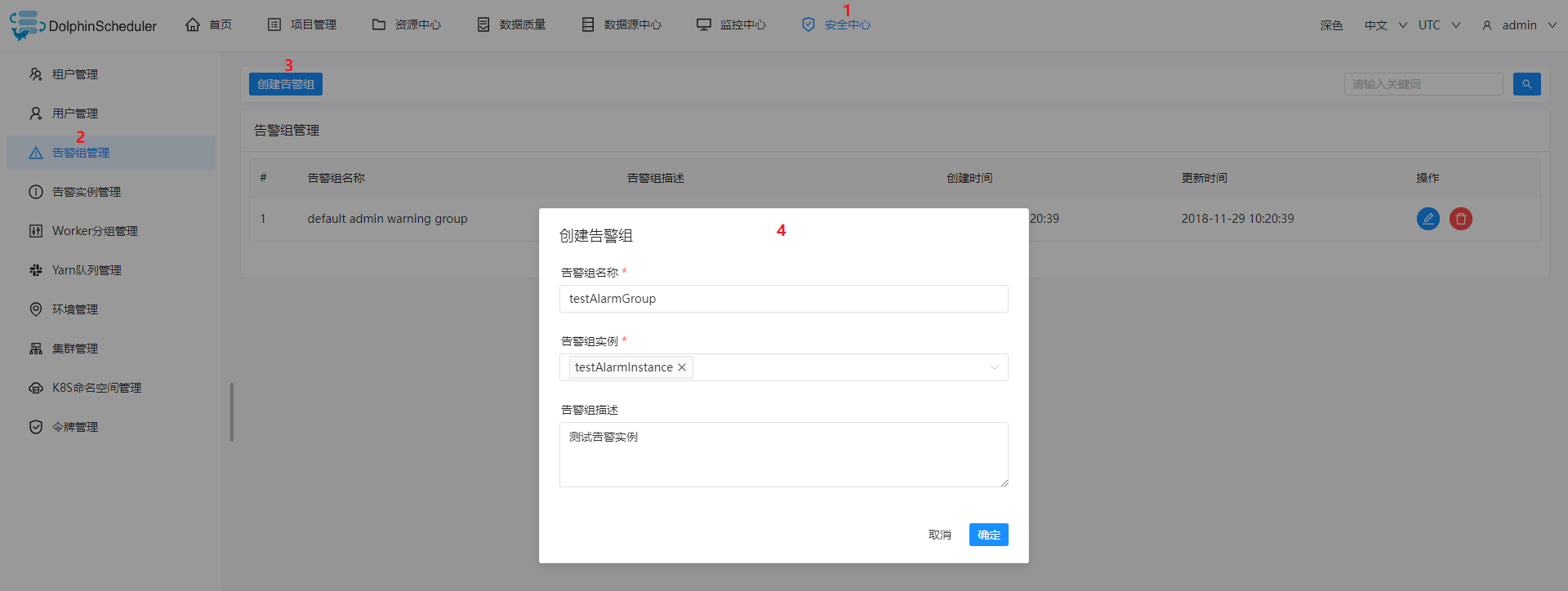Click the 告警实例管理 info icon
Image resolution: width=1568 pixels, height=591 pixels.
tap(36, 192)
